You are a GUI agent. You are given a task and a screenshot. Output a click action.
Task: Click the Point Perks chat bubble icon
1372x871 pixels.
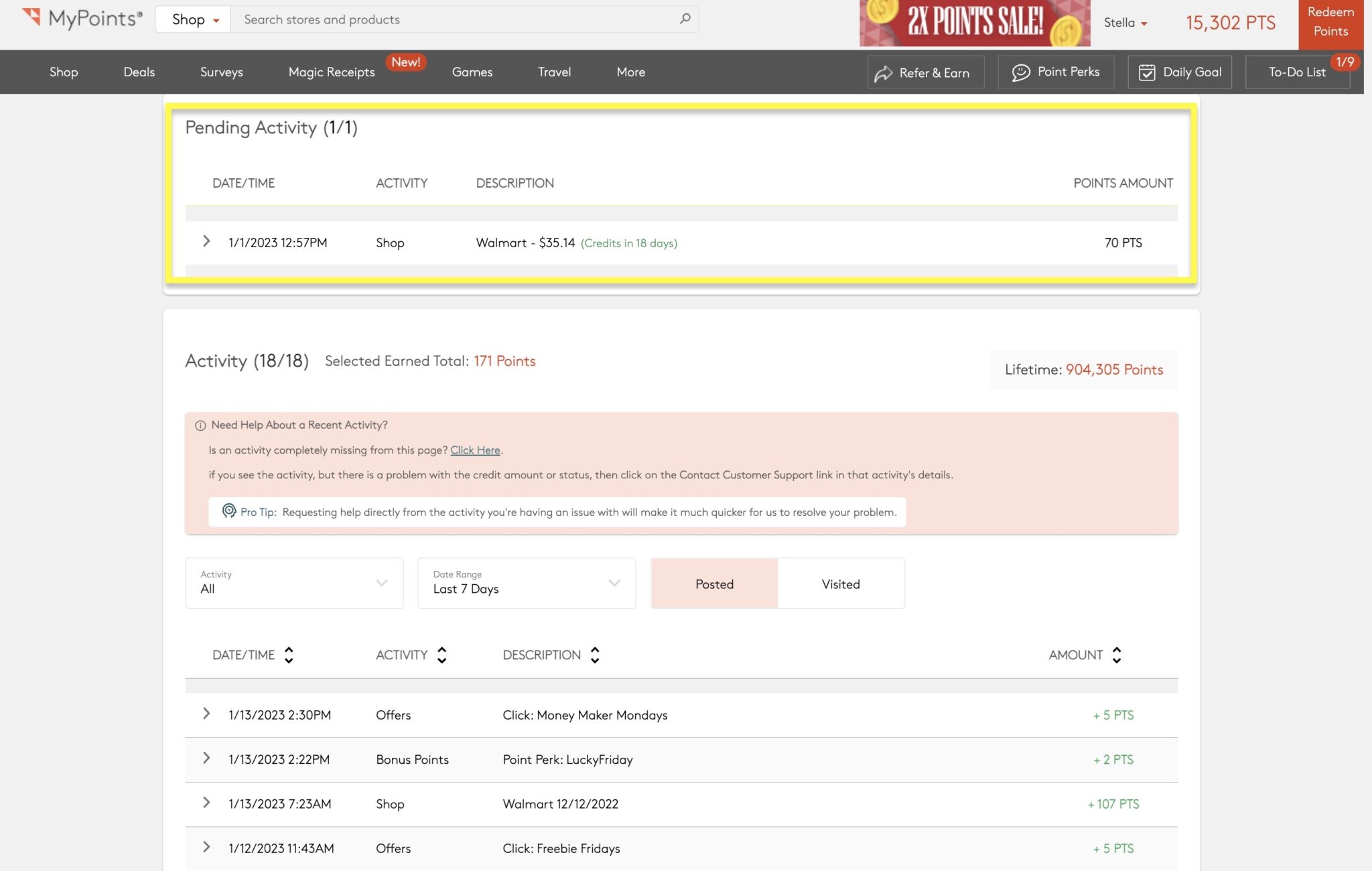[x=1020, y=72]
